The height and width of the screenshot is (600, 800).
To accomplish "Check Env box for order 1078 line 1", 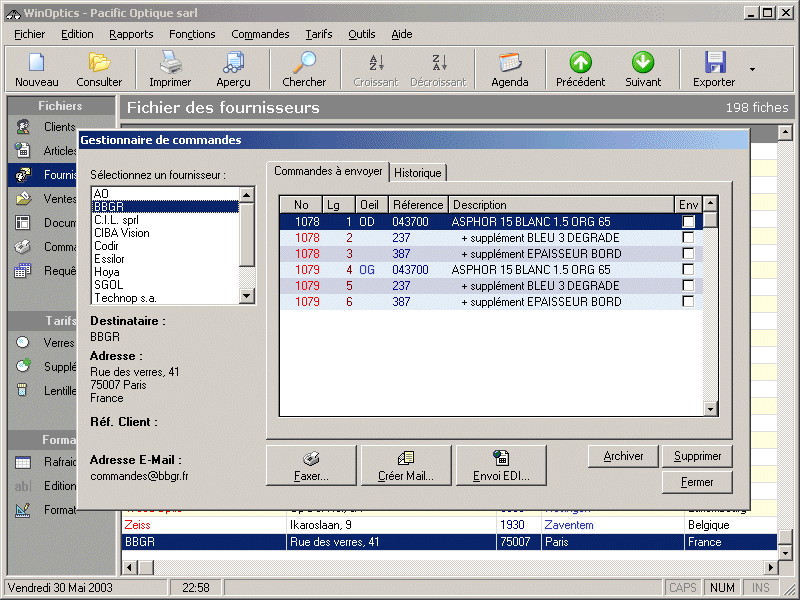I will point(688,222).
